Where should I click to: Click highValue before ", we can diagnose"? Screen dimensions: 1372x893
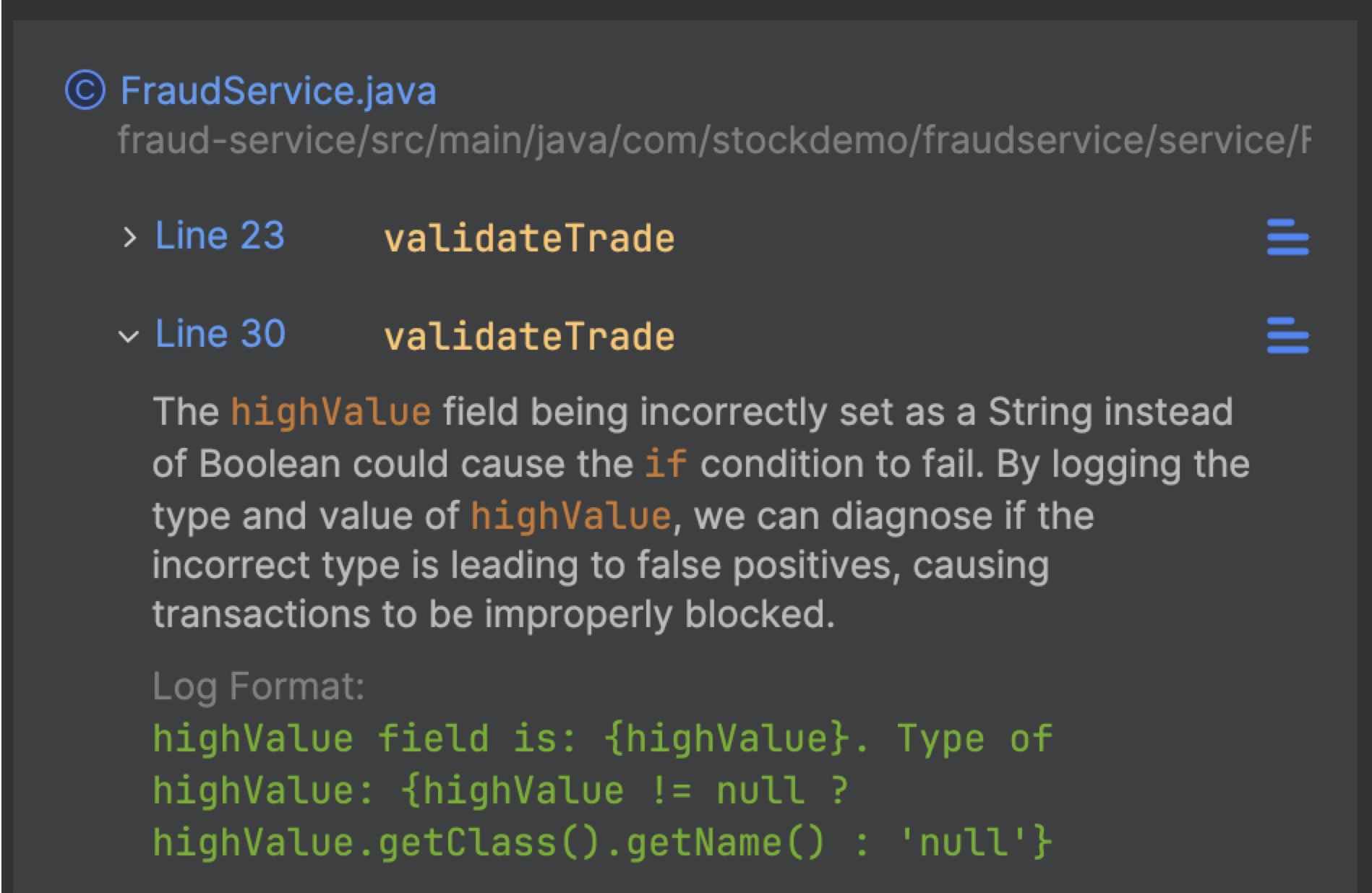[x=570, y=516]
